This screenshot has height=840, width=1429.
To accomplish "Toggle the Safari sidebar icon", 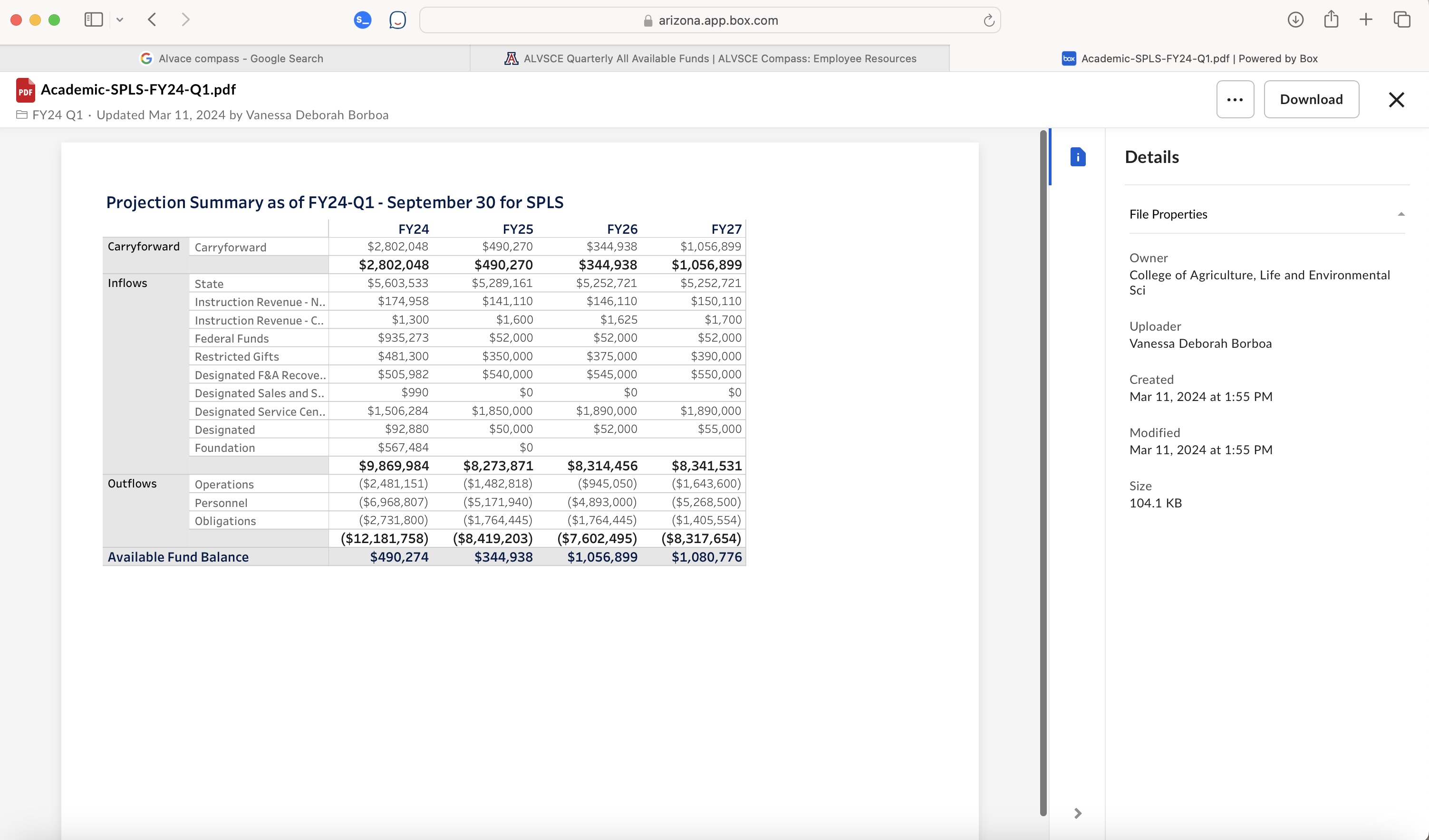I will point(94,20).
